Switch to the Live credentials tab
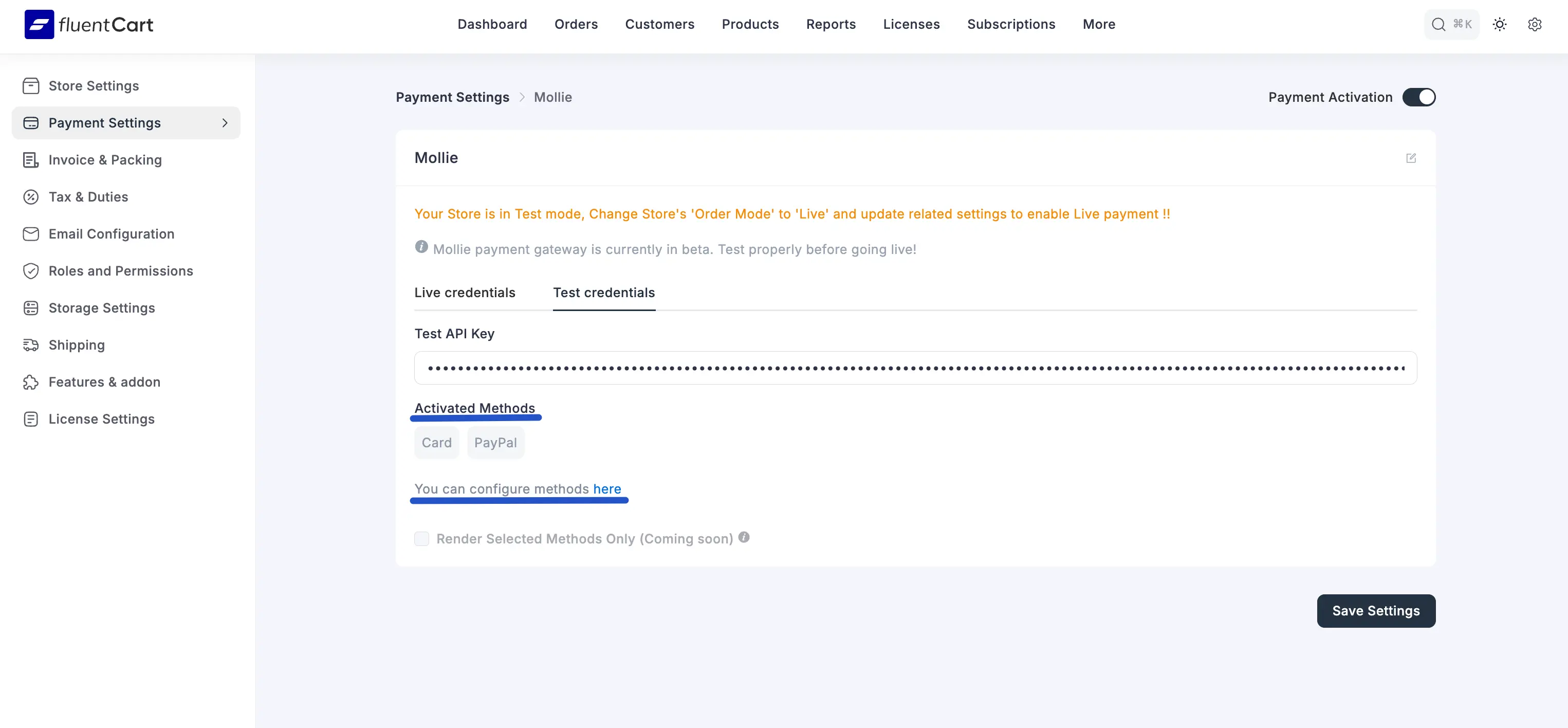The image size is (1568, 728). [465, 293]
